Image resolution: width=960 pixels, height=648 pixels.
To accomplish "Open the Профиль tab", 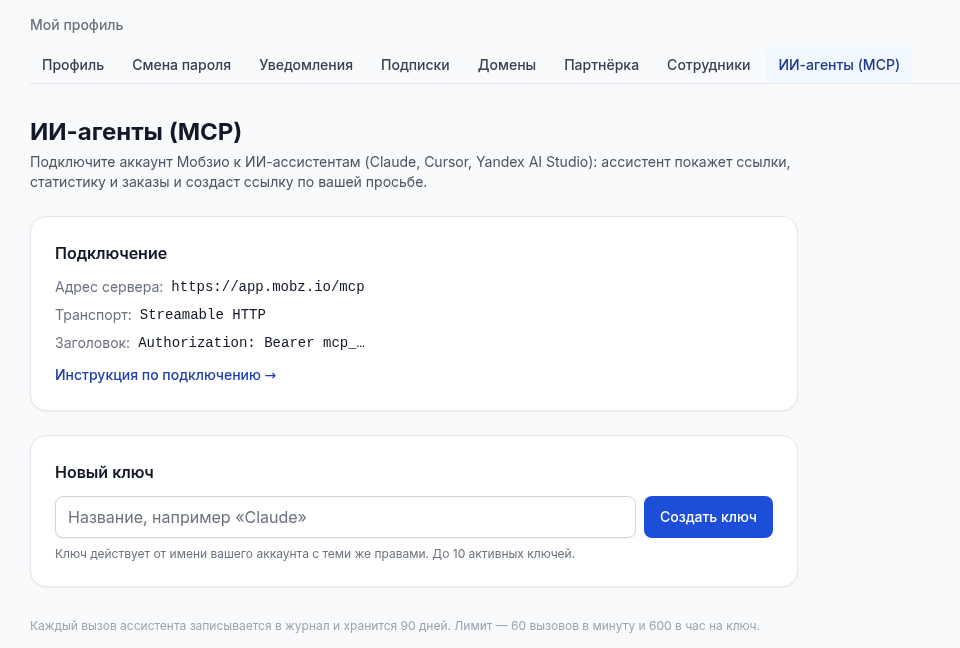I will [73, 65].
